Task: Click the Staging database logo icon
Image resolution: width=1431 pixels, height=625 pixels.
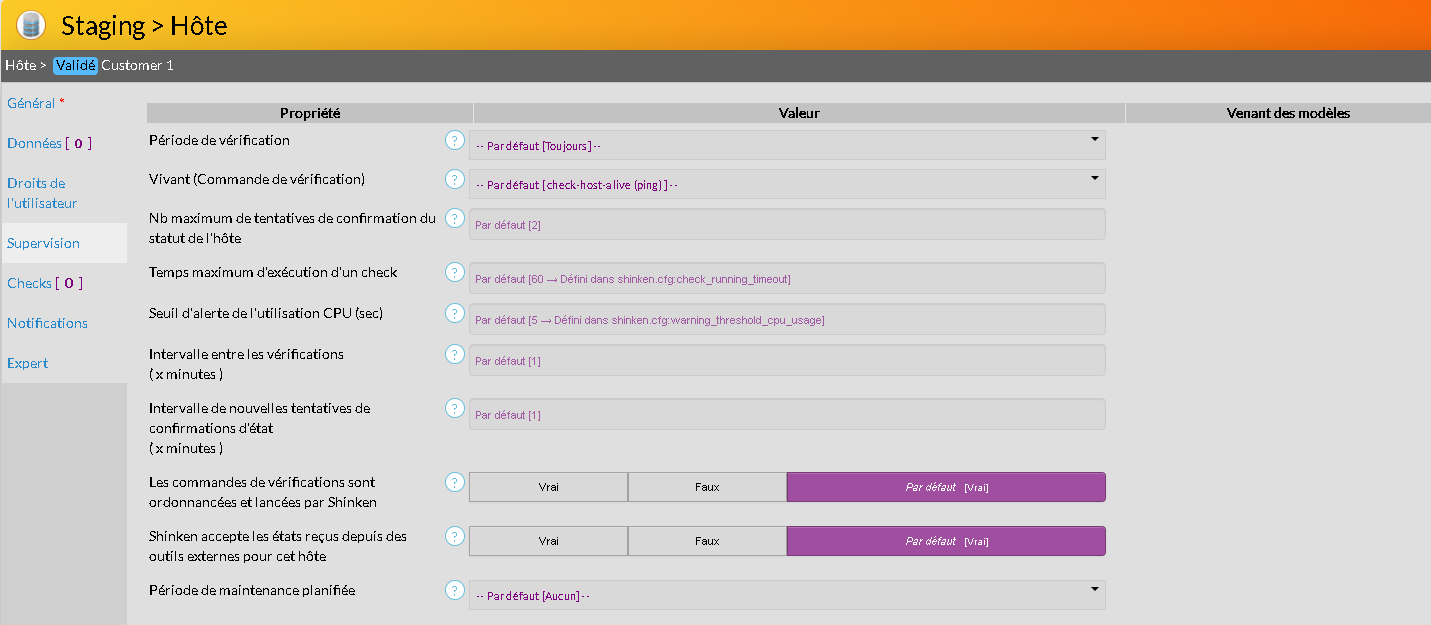Action: click(30, 24)
